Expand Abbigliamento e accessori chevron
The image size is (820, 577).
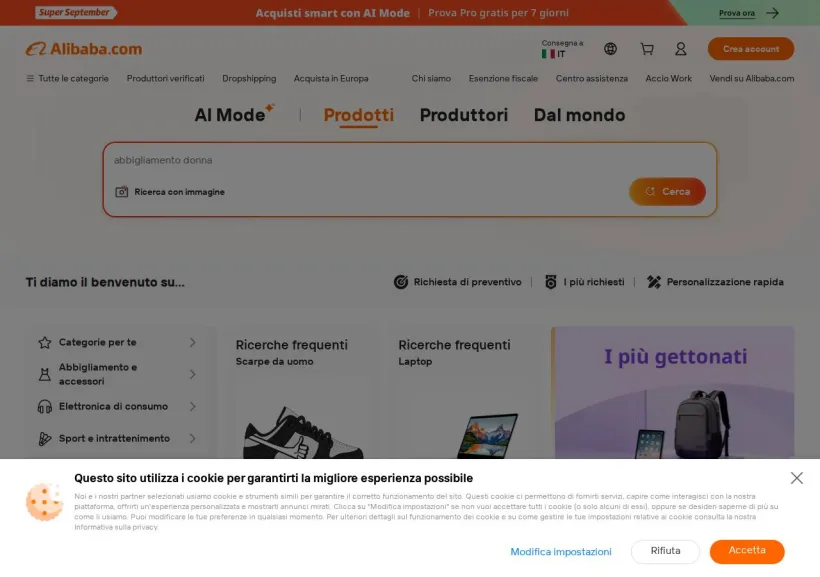(192, 375)
